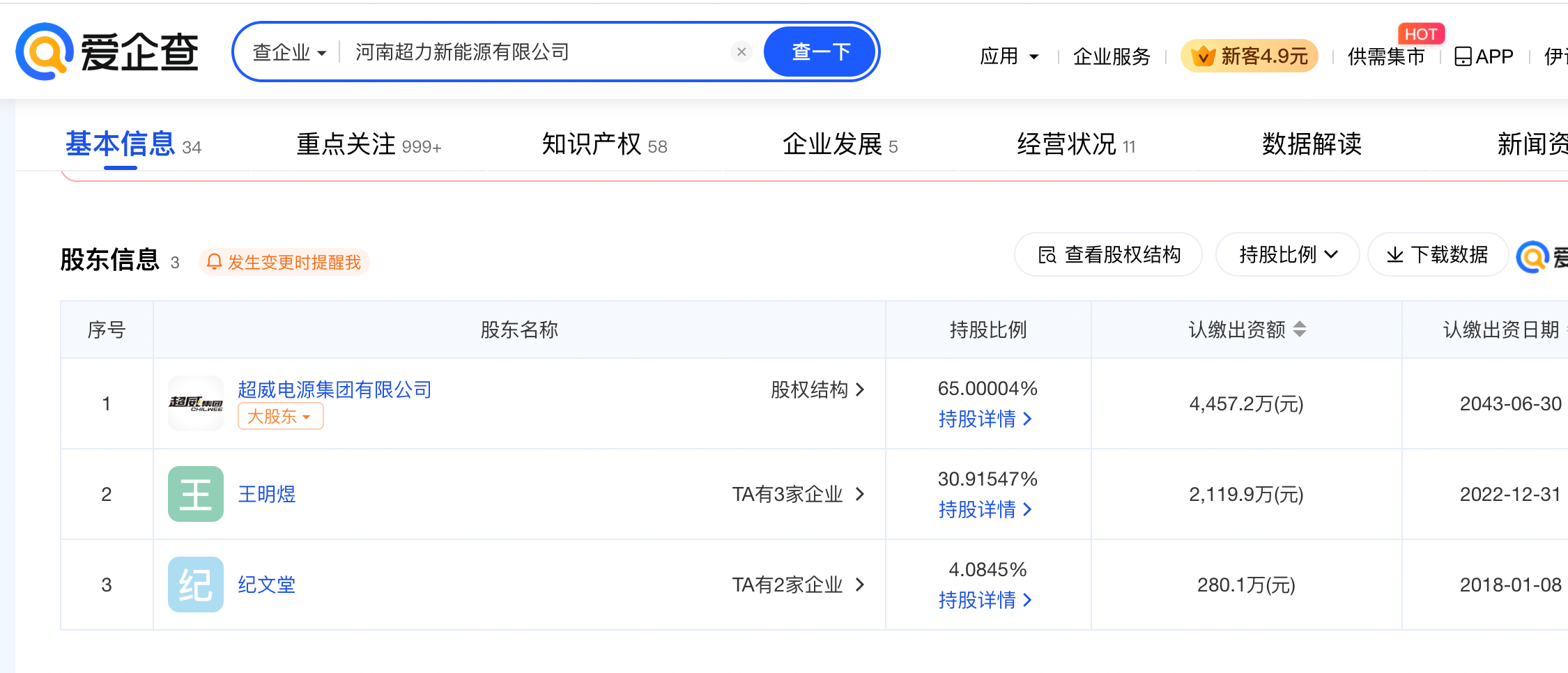Viewport: 1568px width, 673px height.
Task: Open 超威电源集团有限公司 link
Action: point(335,389)
